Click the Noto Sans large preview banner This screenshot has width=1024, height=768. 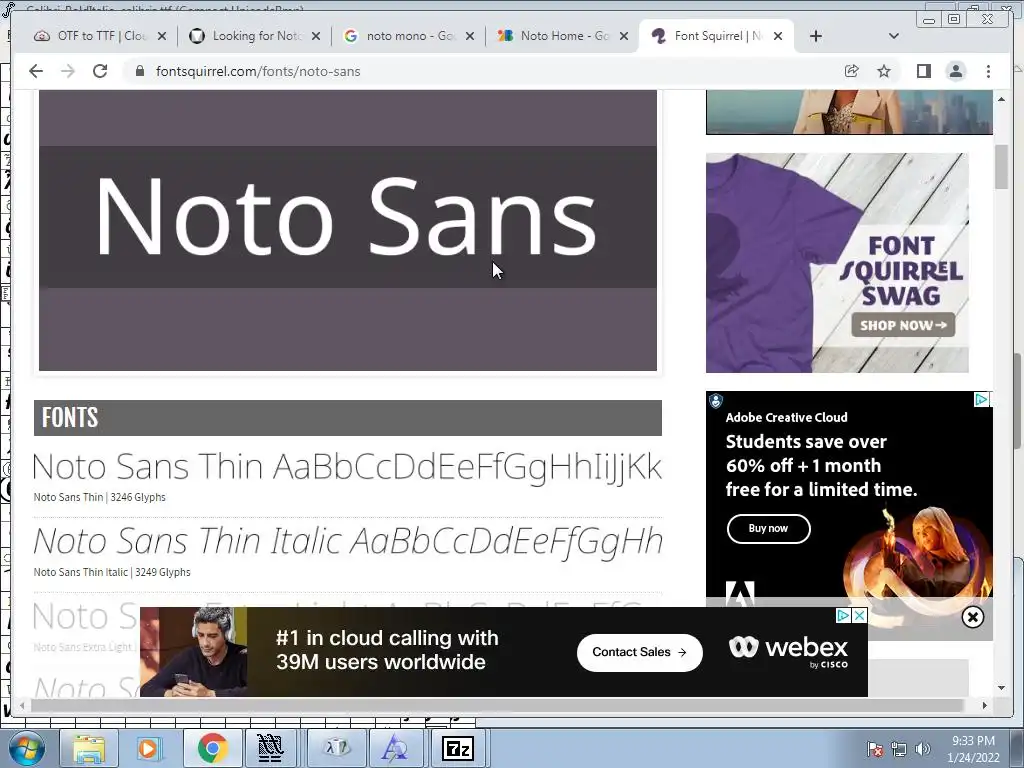(x=347, y=231)
